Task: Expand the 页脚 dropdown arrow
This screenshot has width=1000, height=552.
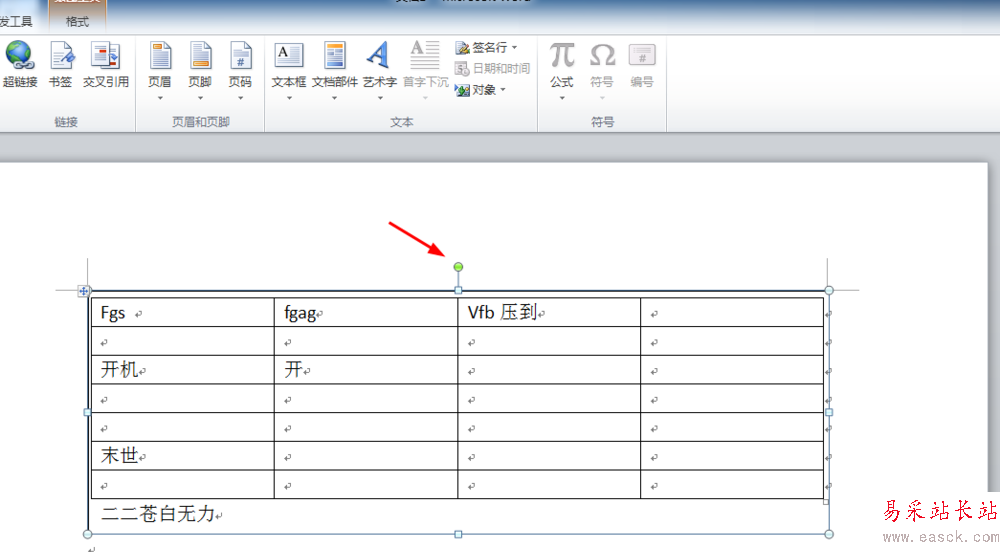Action: click(200, 98)
